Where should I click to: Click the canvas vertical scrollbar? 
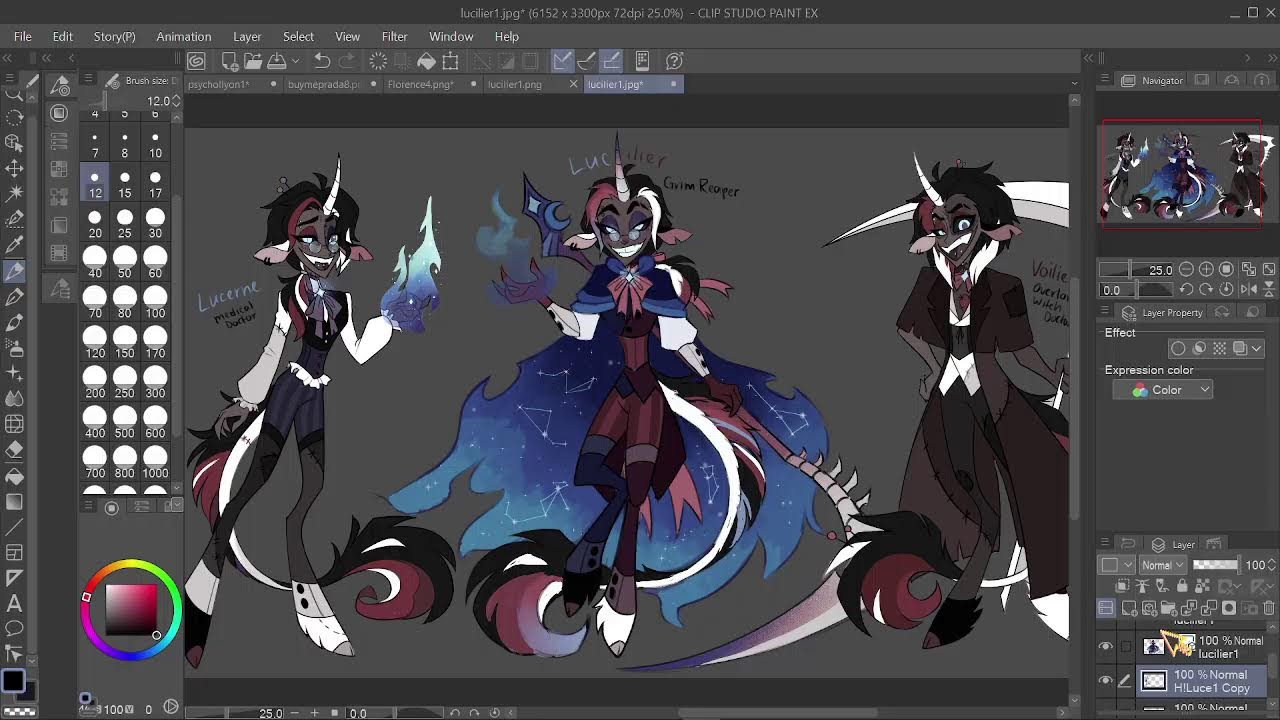point(1075,400)
